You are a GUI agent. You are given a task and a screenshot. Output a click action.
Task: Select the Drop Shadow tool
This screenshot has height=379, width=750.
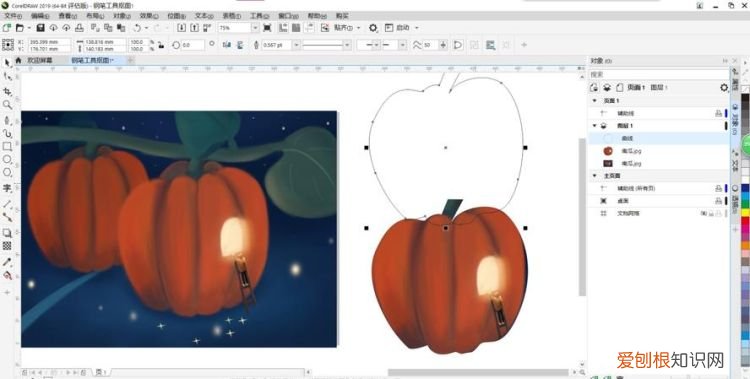pyautogui.click(x=7, y=233)
